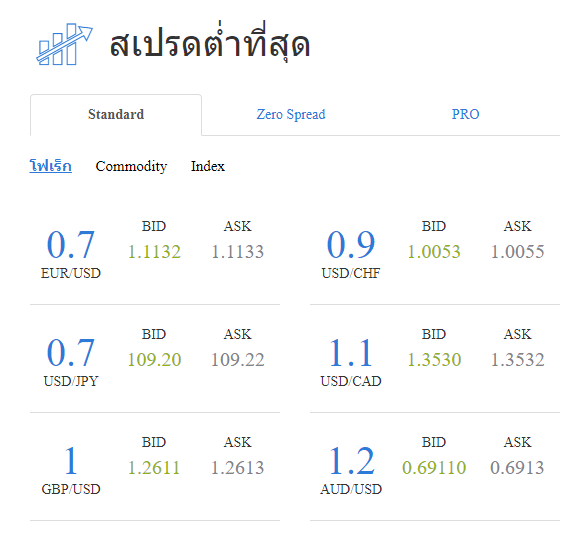Viewport: 588px width, 536px height.
Task: Switch to the Zero Spread tab
Action: [291, 114]
